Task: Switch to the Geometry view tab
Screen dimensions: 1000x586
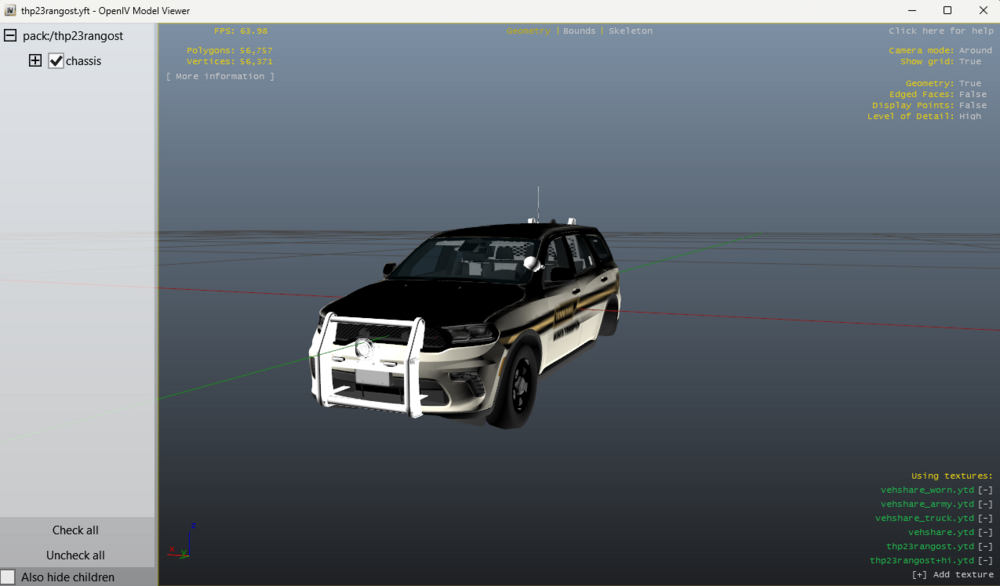Action: [528, 31]
